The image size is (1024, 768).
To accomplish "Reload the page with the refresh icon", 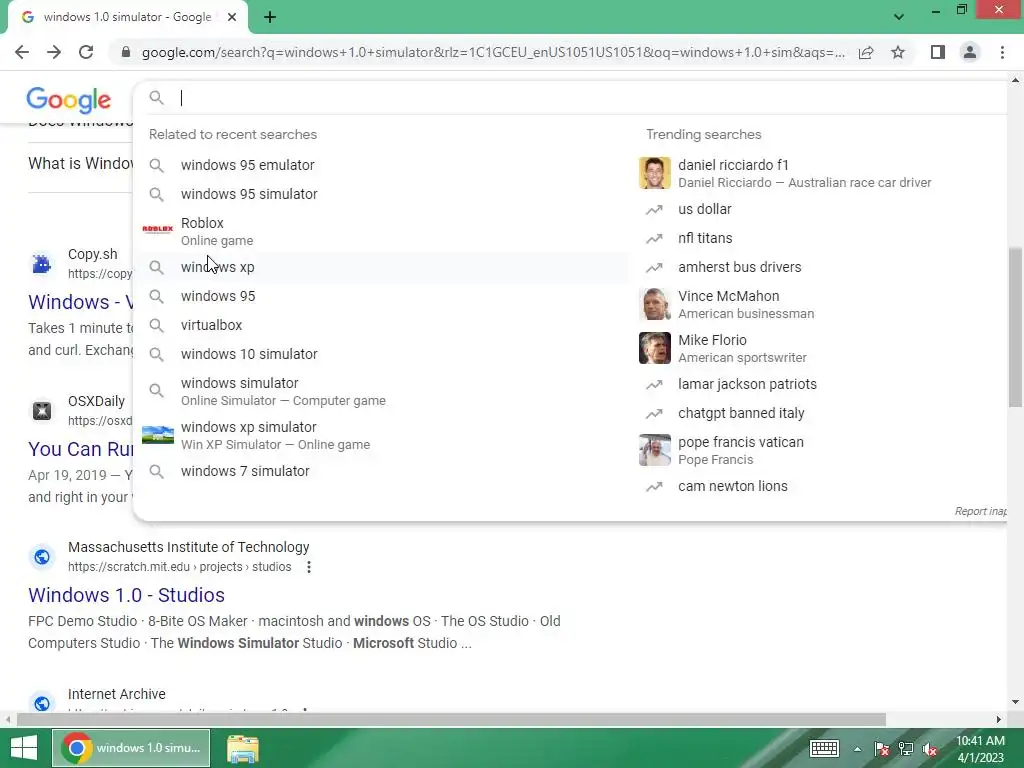I will pyautogui.click(x=86, y=52).
